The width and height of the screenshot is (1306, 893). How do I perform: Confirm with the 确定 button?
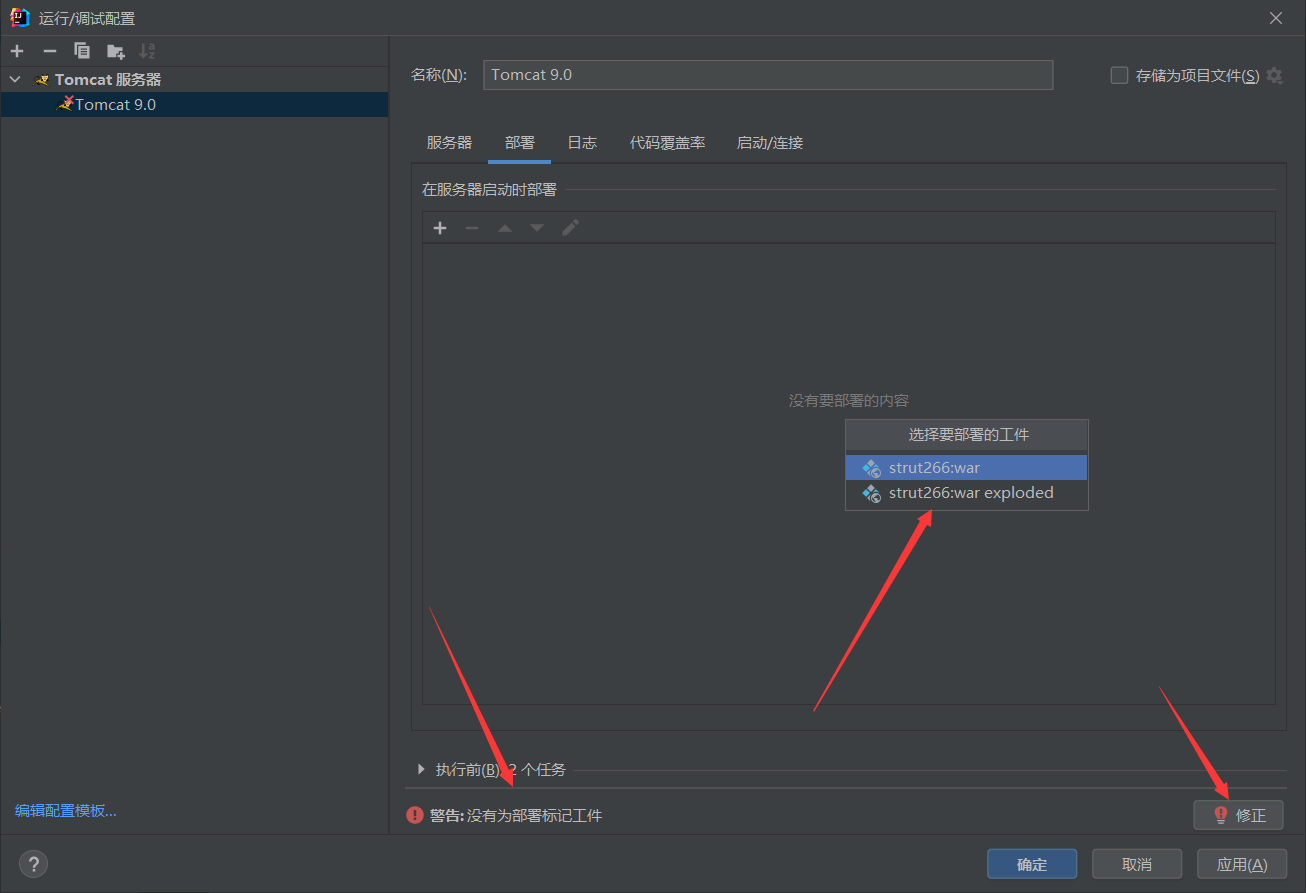pyautogui.click(x=1032, y=864)
